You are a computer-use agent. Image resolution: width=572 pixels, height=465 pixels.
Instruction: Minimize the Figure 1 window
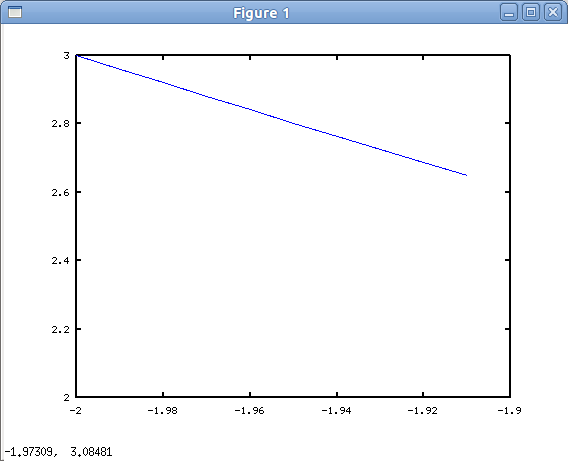pyautogui.click(x=509, y=12)
